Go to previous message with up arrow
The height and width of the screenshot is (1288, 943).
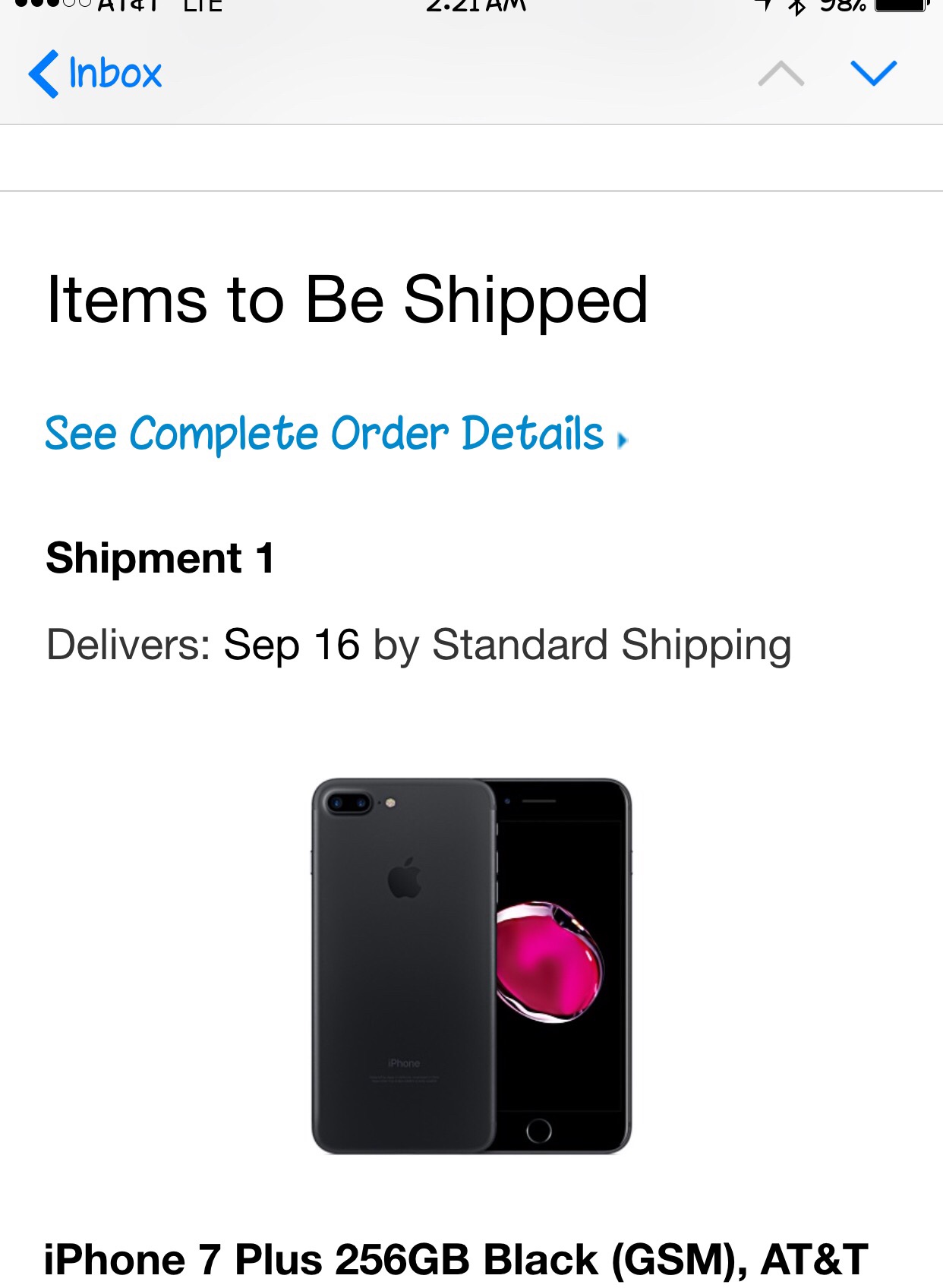pyautogui.click(x=781, y=74)
